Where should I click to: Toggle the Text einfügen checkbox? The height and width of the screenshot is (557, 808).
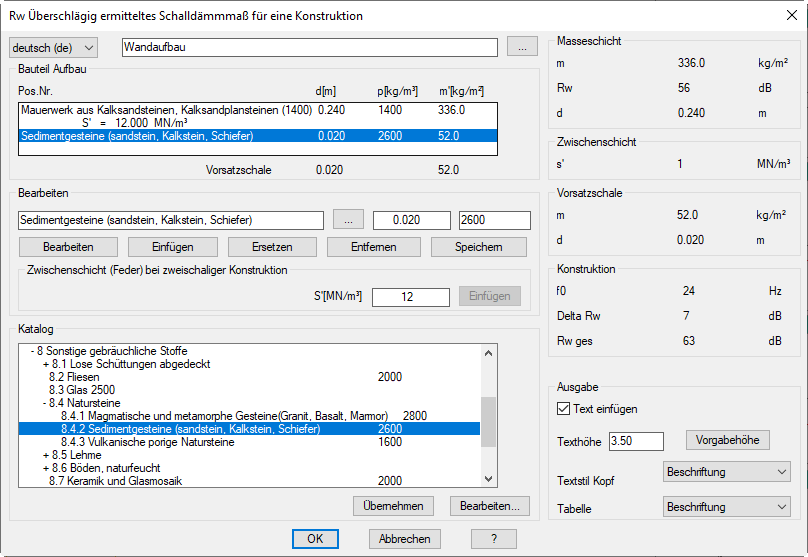[x=563, y=409]
